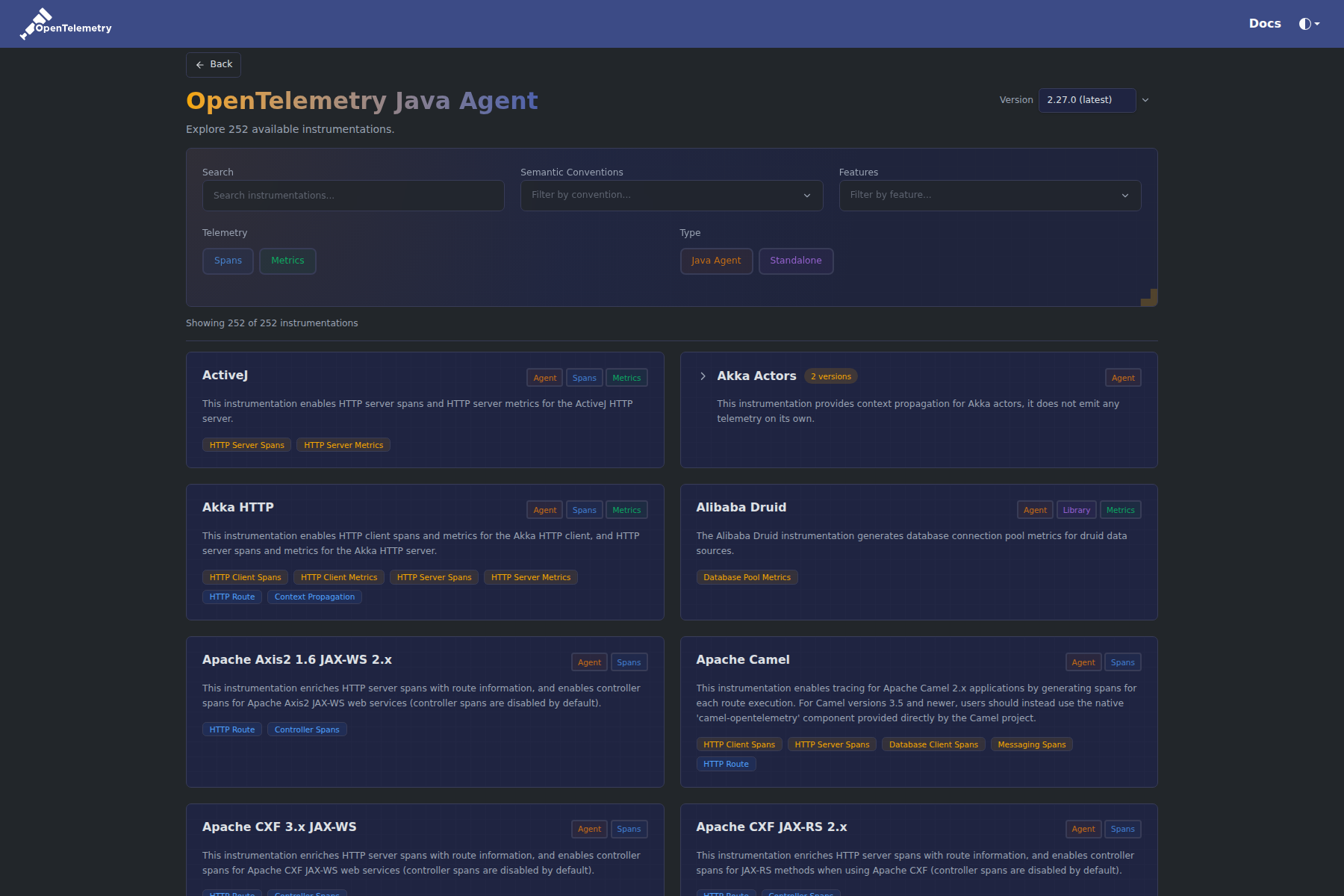Click Context Propagation tag on Akka HTTP
The width and height of the screenshot is (1344, 896).
[x=314, y=597]
